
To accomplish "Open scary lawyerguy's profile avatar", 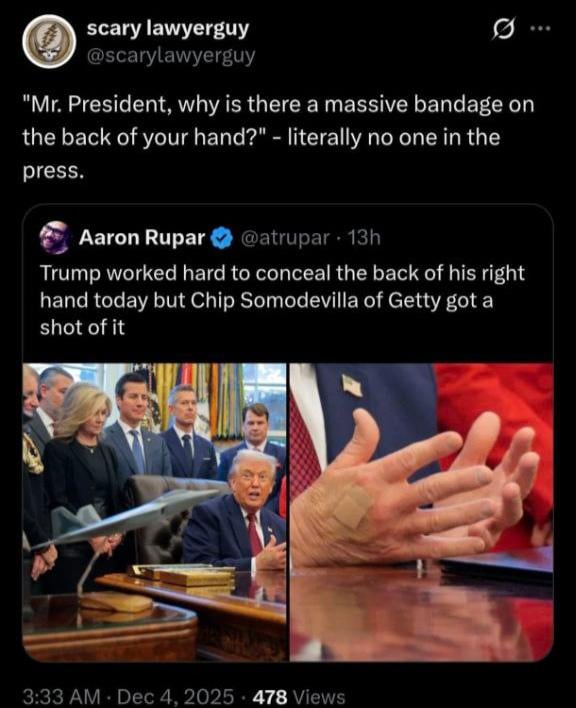I will coord(49,41).
